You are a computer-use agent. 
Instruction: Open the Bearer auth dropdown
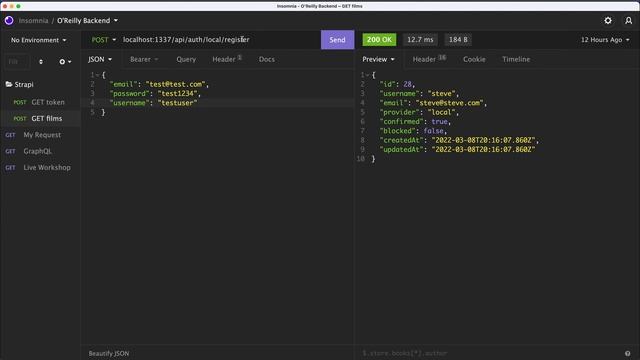[144, 59]
